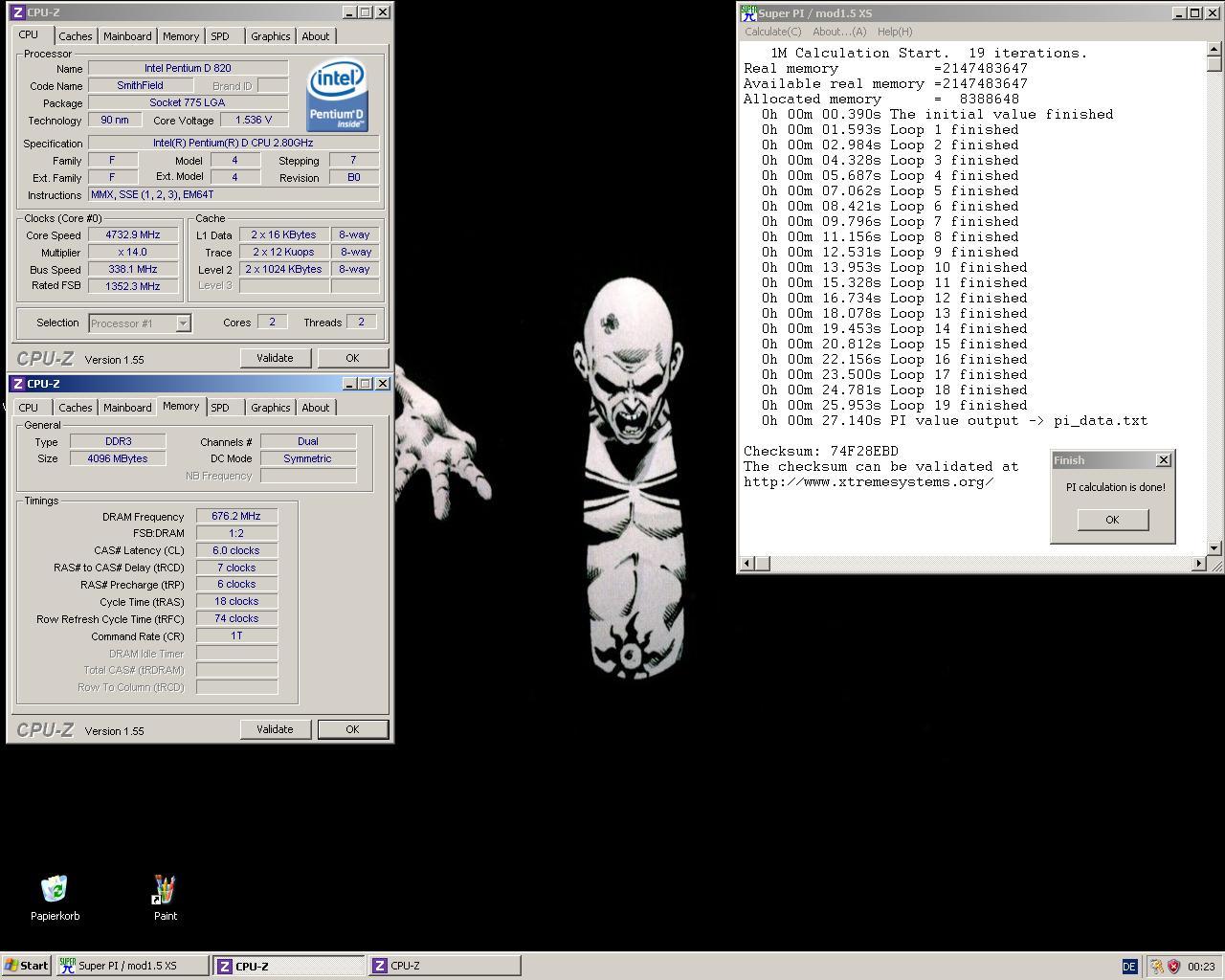Image resolution: width=1225 pixels, height=980 pixels.
Task: Click the xtremesystems.org URL text
Action: pyautogui.click(x=868, y=481)
